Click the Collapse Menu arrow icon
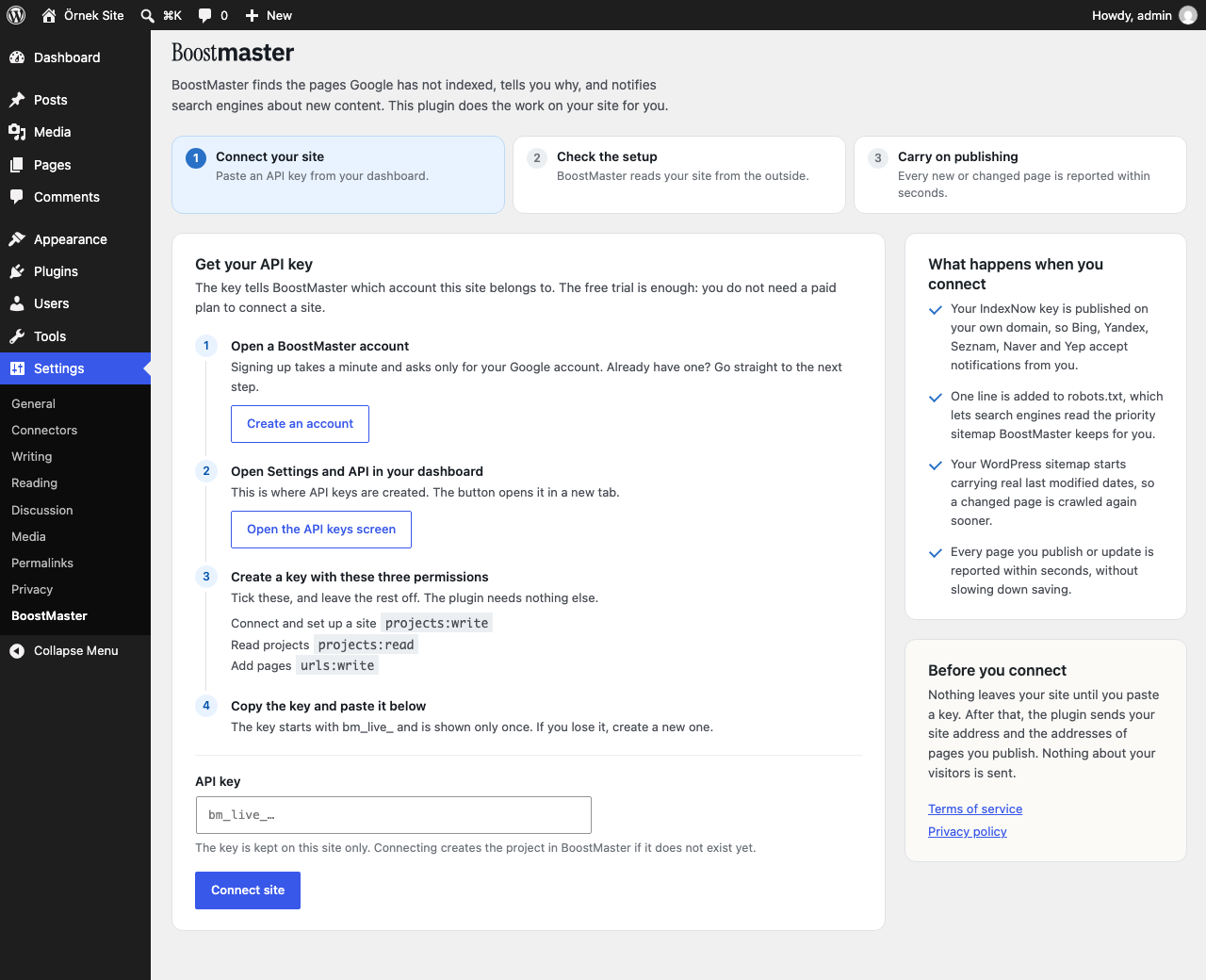This screenshot has height=980, width=1206. click(17, 650)
